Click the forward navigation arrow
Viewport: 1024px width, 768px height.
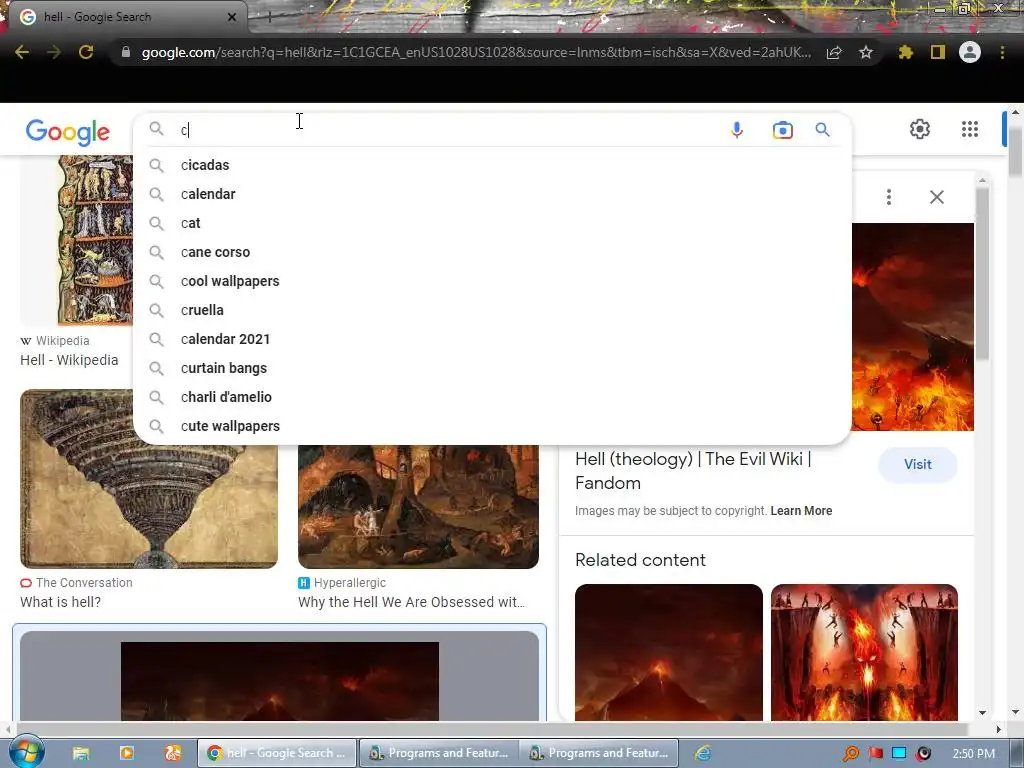(54, 52)
